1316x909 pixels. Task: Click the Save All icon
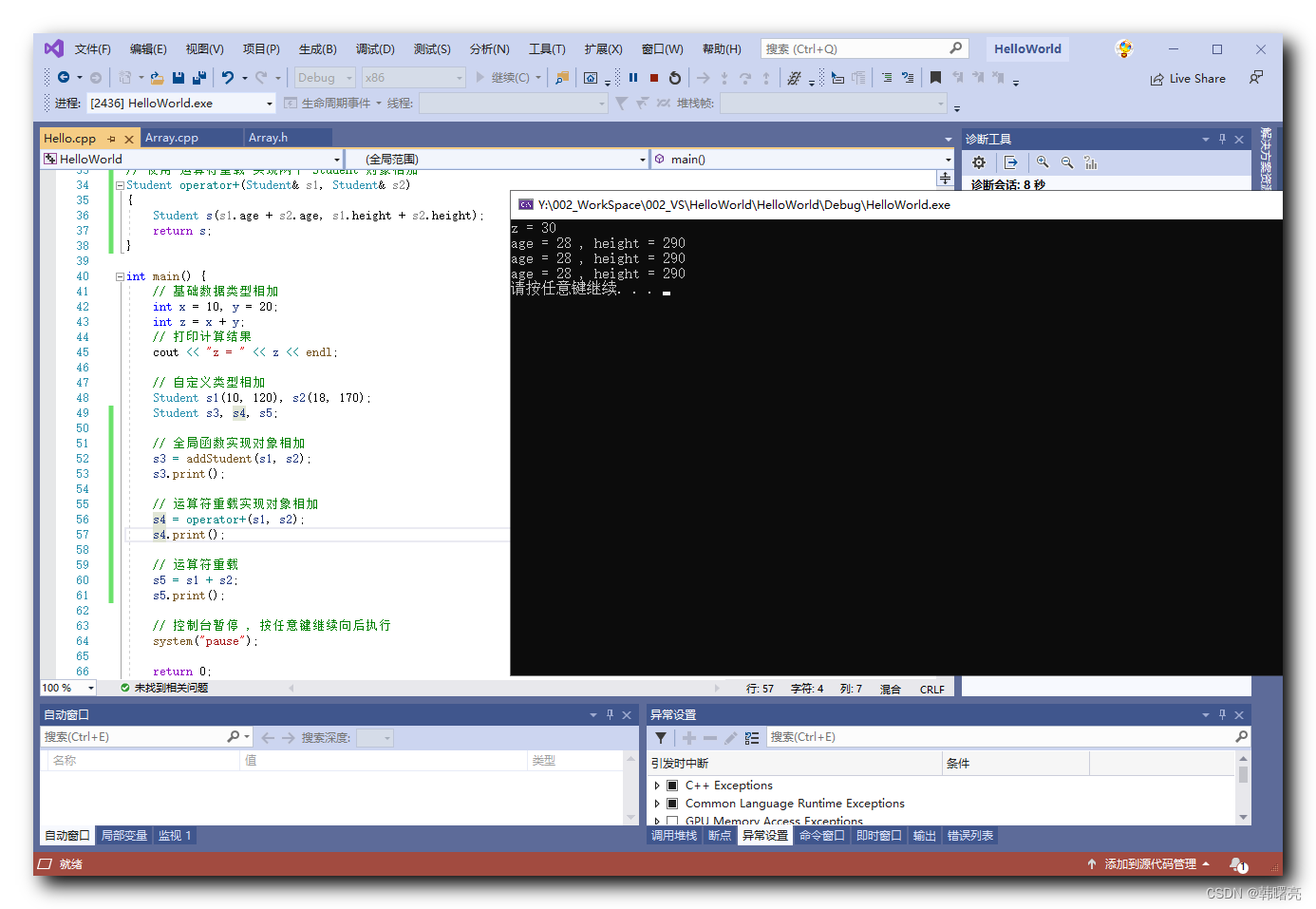pos(199,78)
